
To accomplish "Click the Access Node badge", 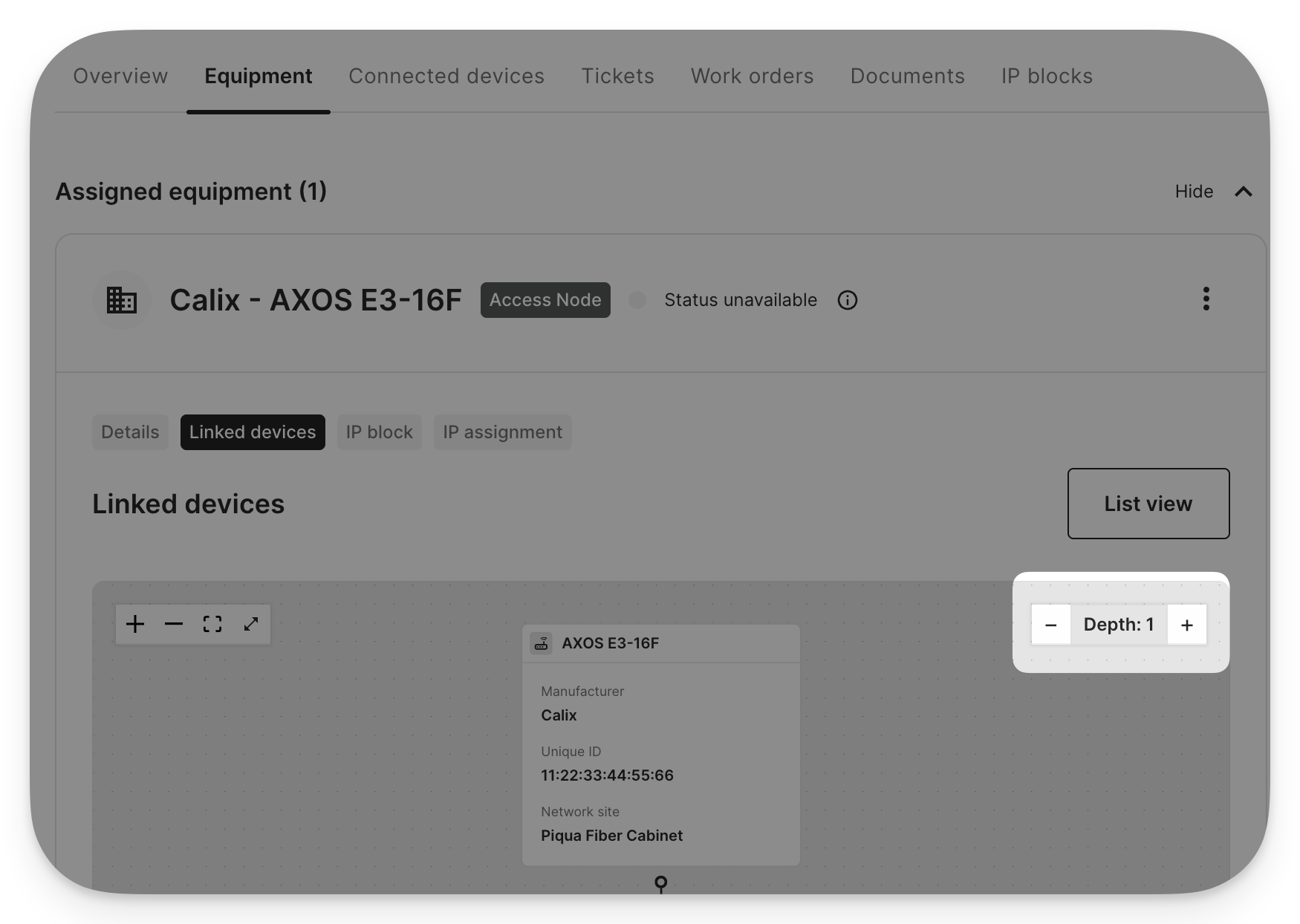I will [545, 300].
